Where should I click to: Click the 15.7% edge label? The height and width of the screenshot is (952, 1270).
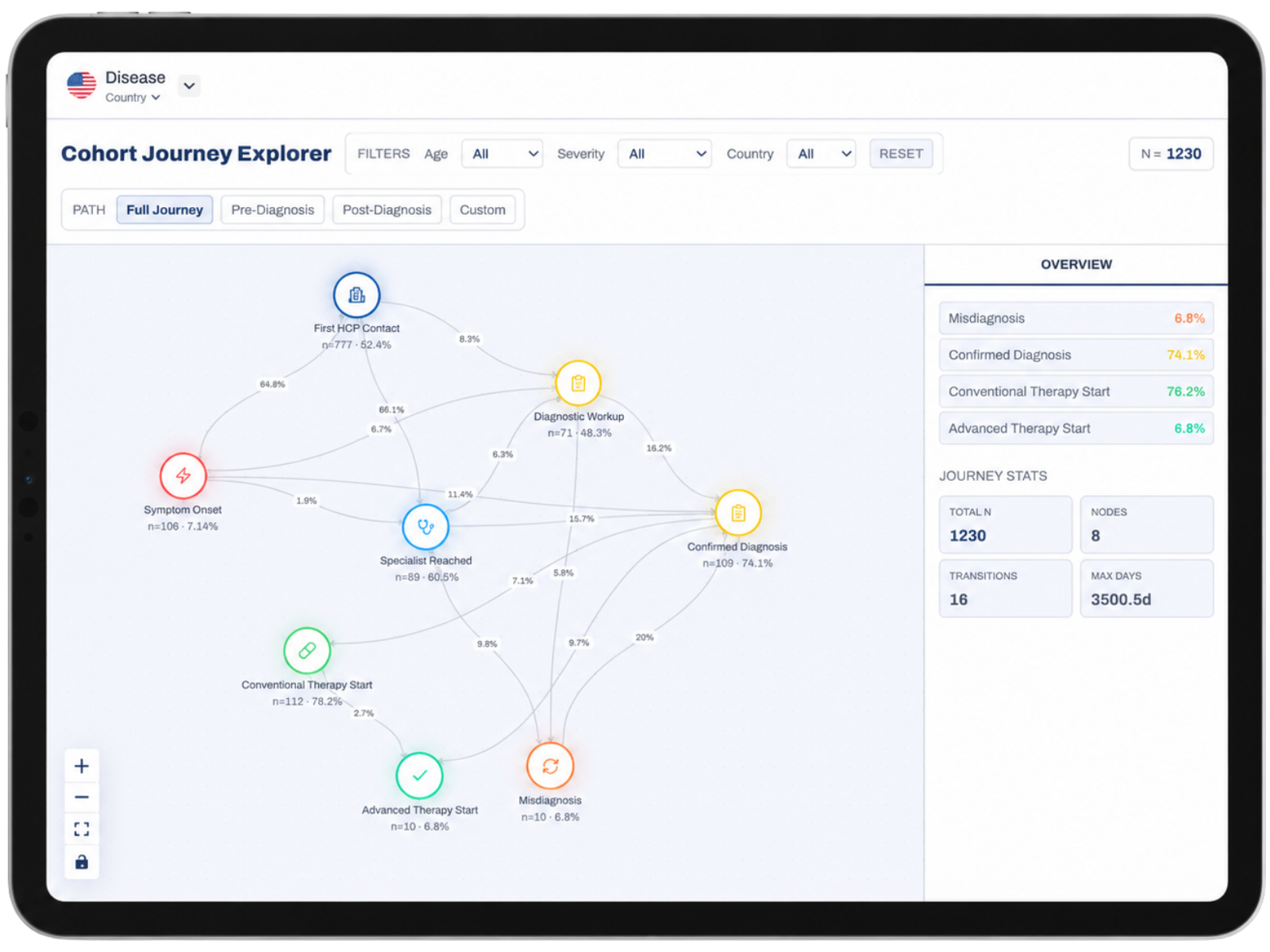pos(581,519)
